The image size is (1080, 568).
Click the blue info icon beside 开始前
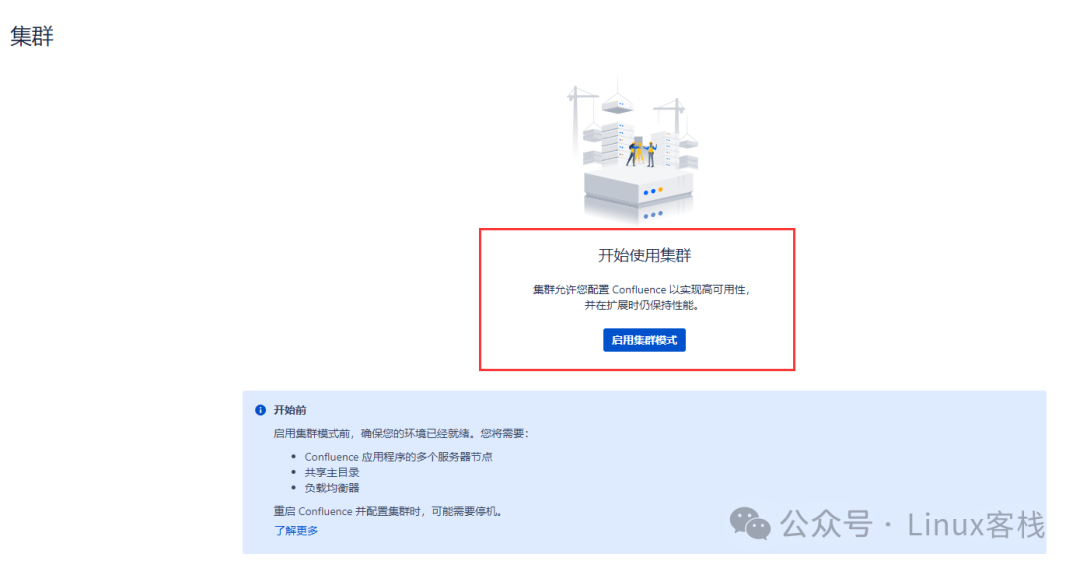tap(260, 410)
